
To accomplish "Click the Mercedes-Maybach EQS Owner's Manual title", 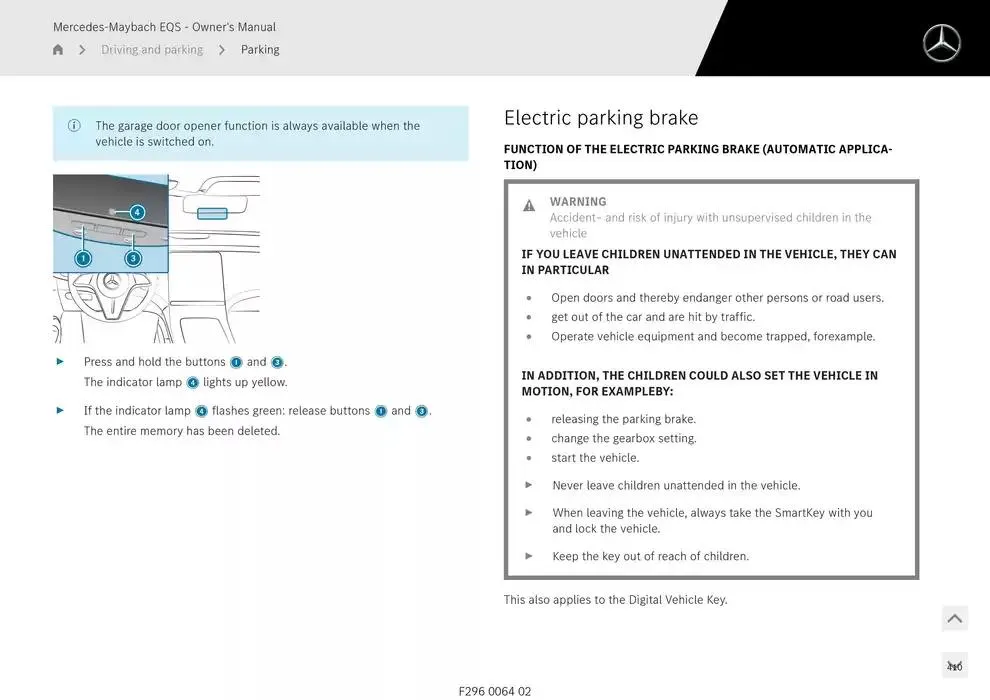I will [x=164, y=27].
